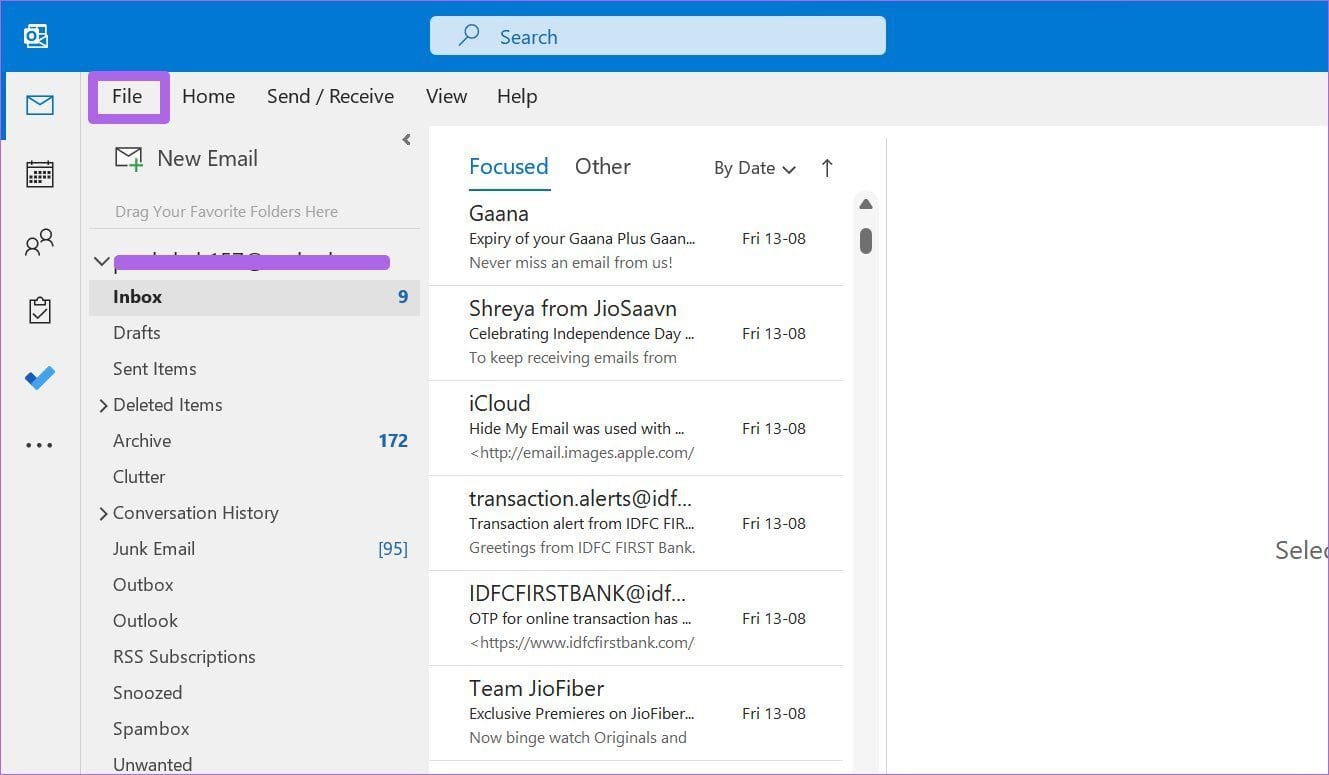Open the Home tab
This screenshot has width=1329, height=775.
tap(208, 96)
